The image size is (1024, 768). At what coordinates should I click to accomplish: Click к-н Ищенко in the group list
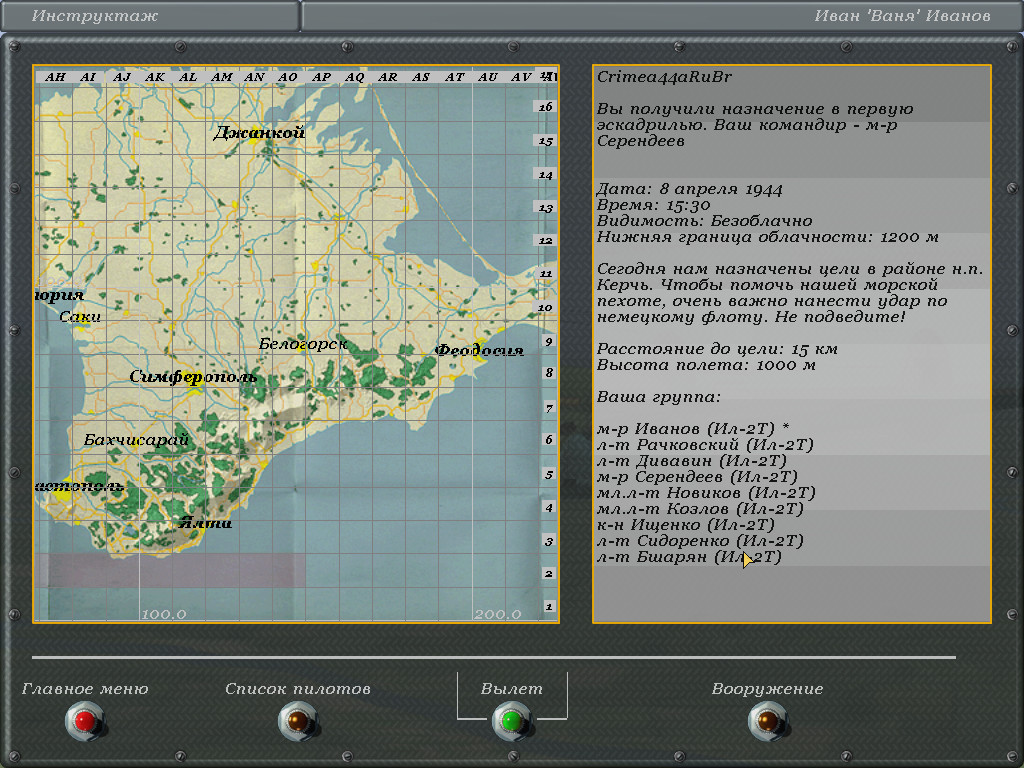tap(686, 524)
